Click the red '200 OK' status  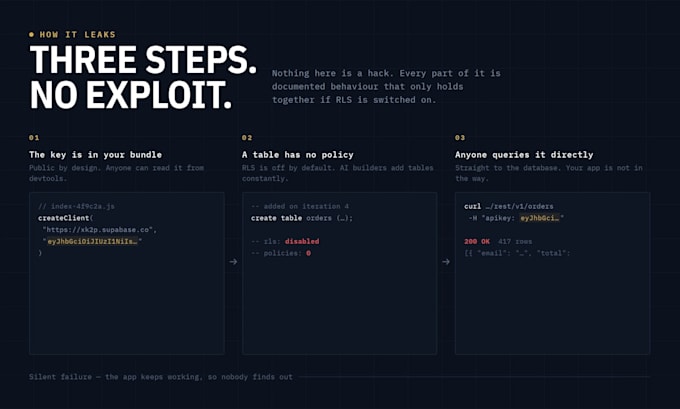[477, 241]
